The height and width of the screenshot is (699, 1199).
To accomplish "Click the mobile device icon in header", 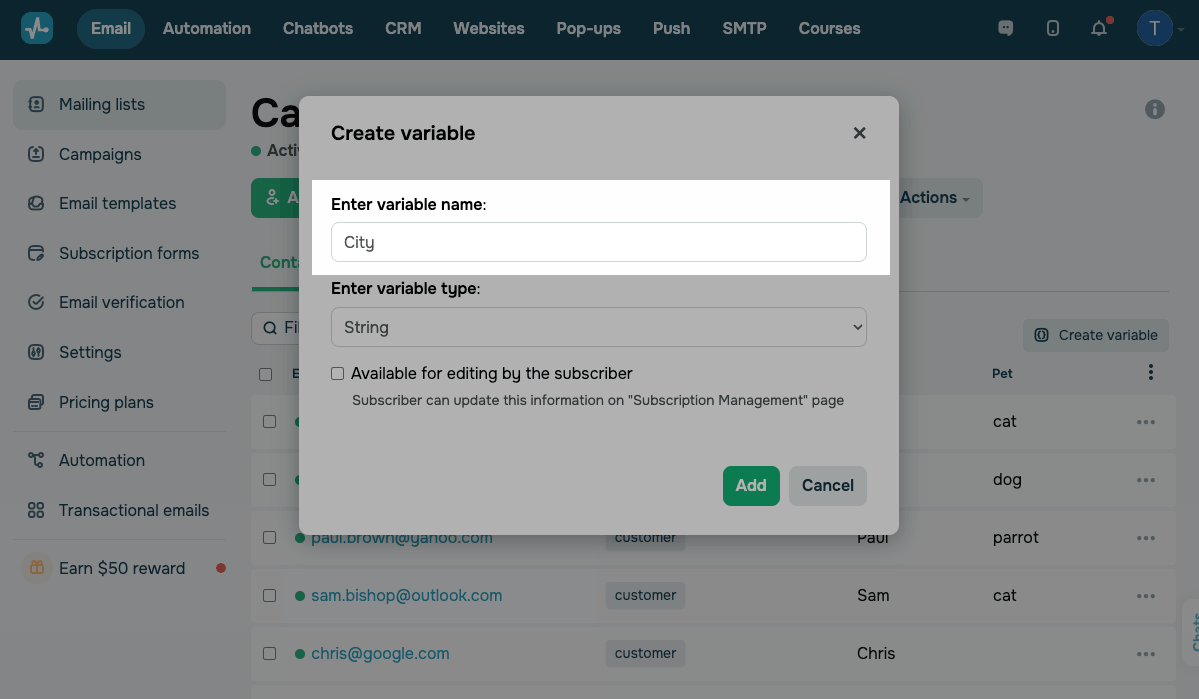I will [x=1052, y=28].
